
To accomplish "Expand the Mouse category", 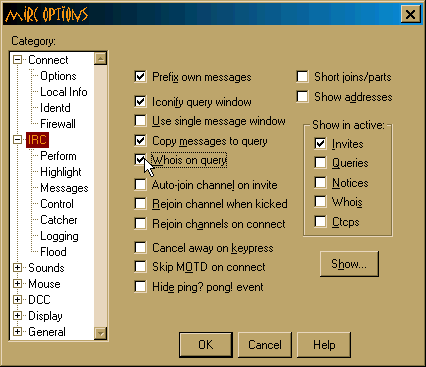I will [x=17, y=284].
